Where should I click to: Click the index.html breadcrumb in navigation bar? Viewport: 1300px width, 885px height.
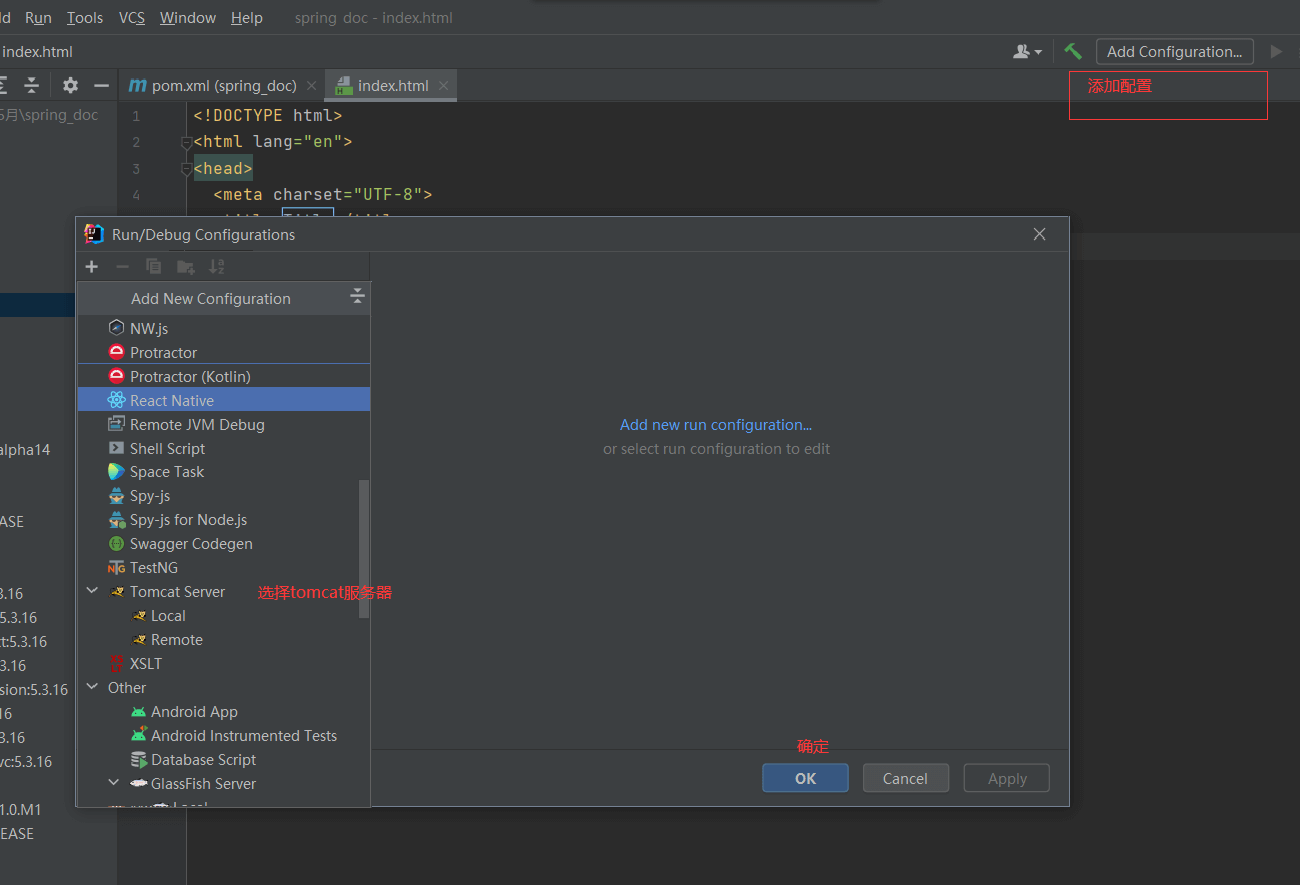[37, 52]
